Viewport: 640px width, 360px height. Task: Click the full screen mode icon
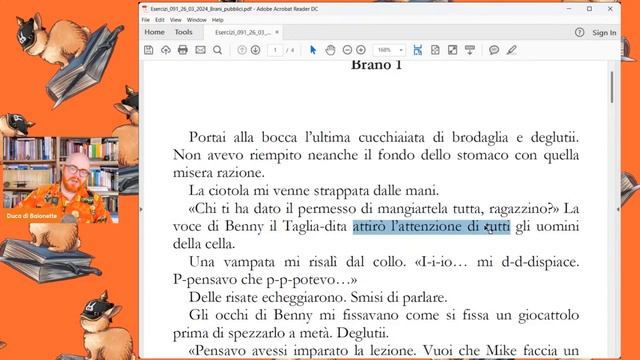tap(453, 50)
